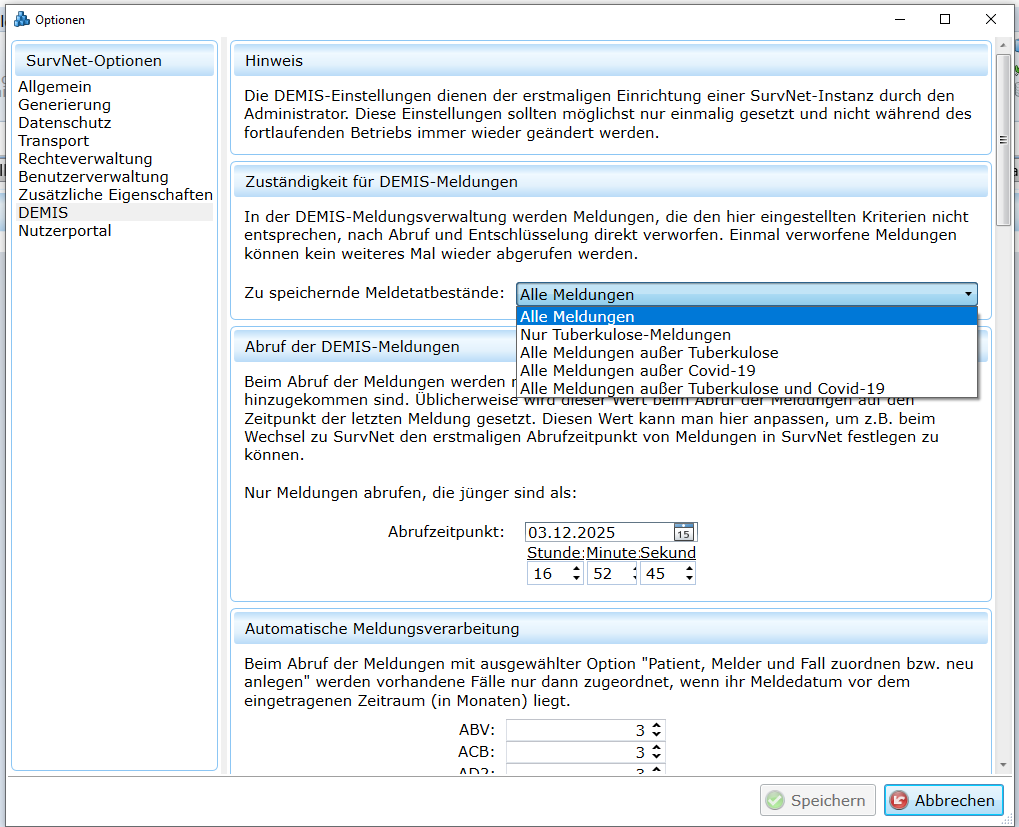
Task: Click the Speichern button
Action: (817, 800)
